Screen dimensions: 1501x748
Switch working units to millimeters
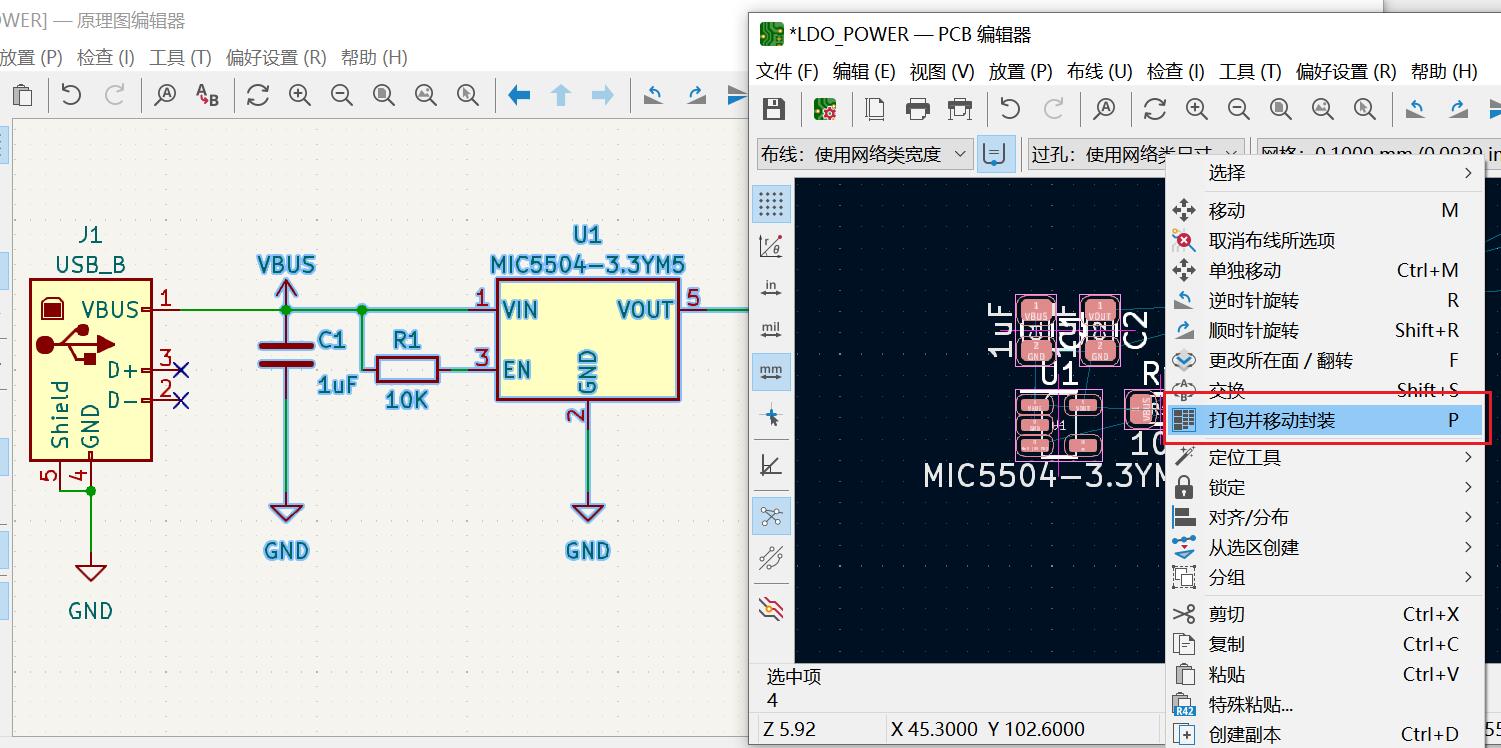772,370
